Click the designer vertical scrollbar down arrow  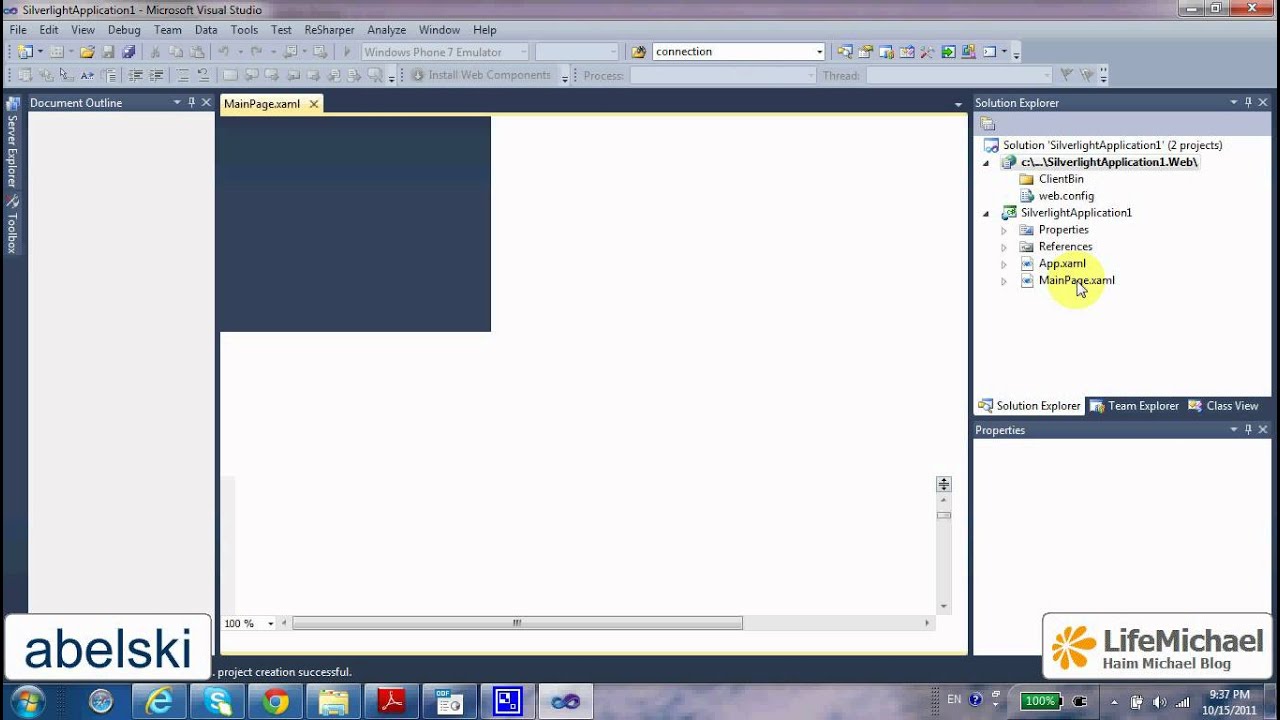(943, 606)
